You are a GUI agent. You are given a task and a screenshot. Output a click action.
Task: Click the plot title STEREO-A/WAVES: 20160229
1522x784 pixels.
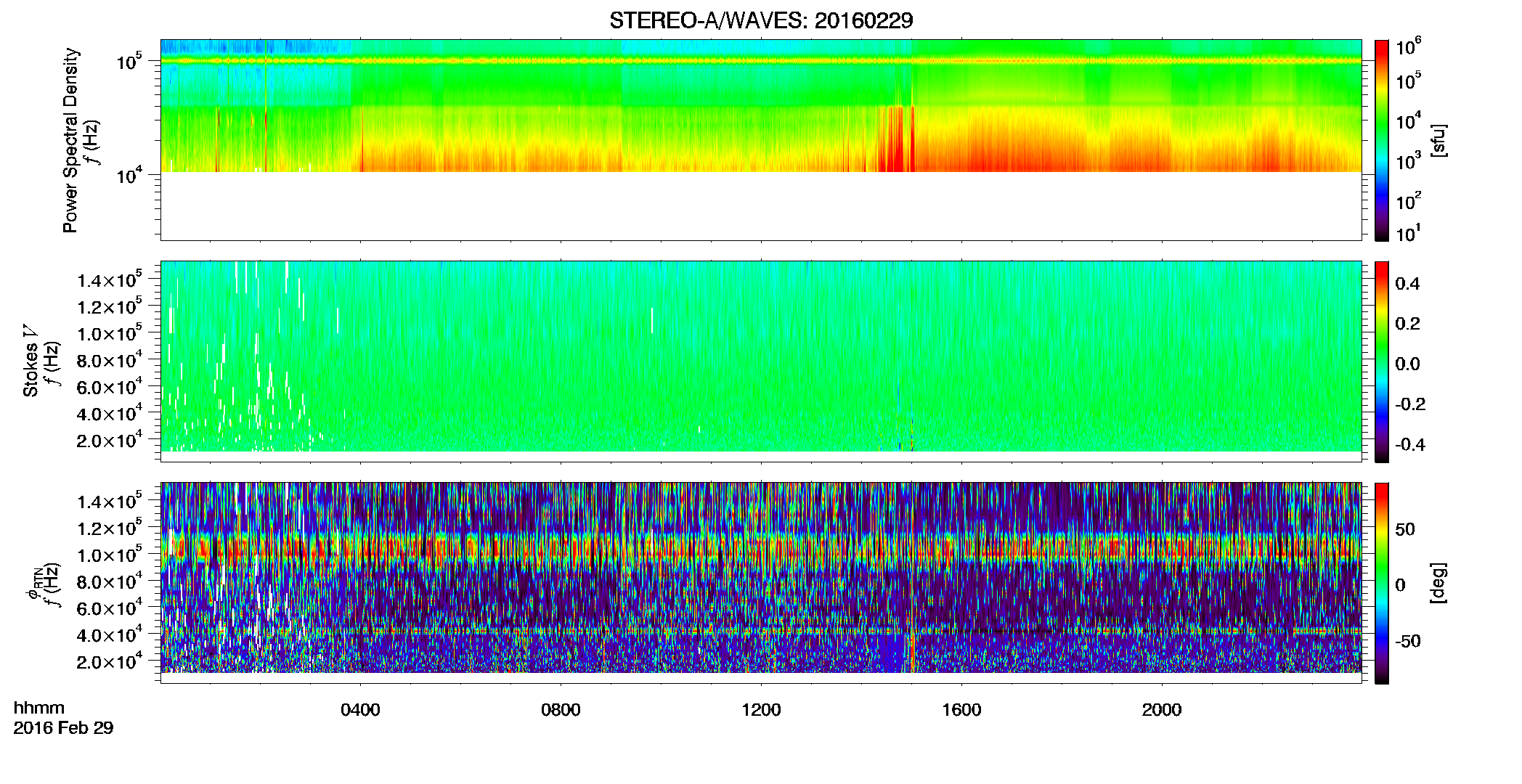[761, 20]
